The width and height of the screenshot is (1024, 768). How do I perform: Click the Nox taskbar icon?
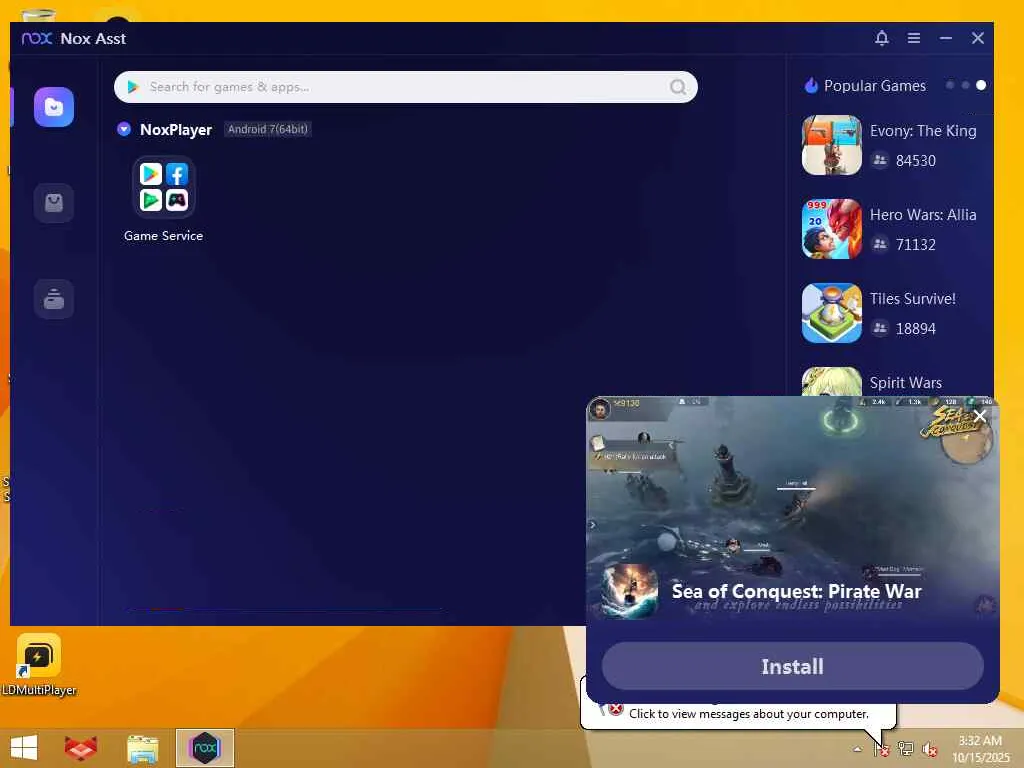(x=204, y=748)
